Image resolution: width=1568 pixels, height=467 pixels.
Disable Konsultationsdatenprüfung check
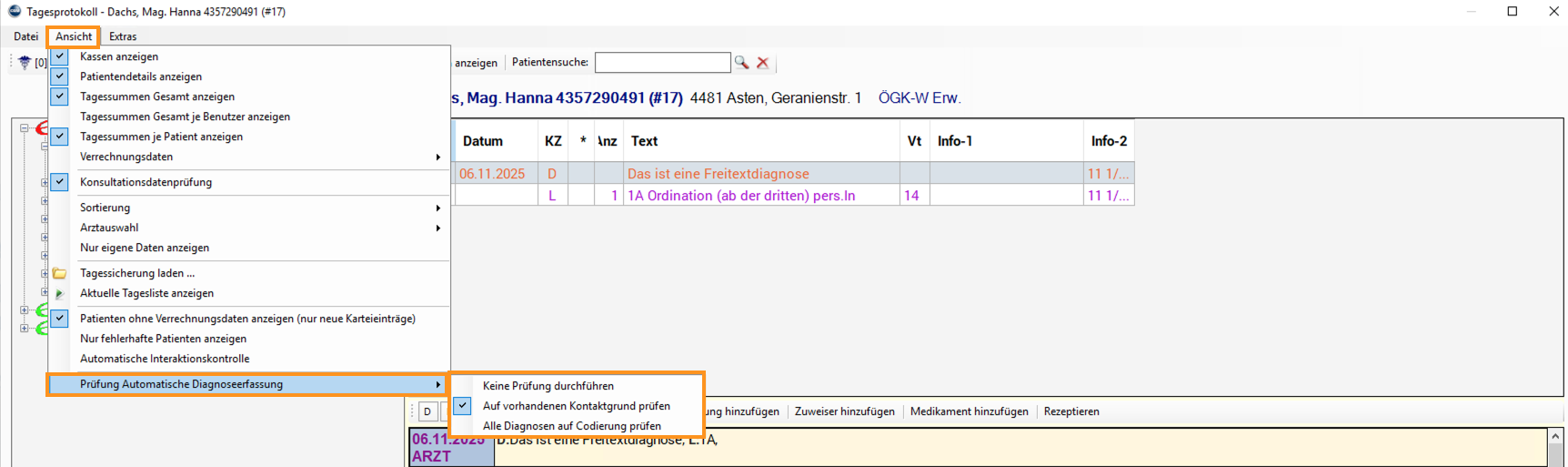click(x=146, y=182)
